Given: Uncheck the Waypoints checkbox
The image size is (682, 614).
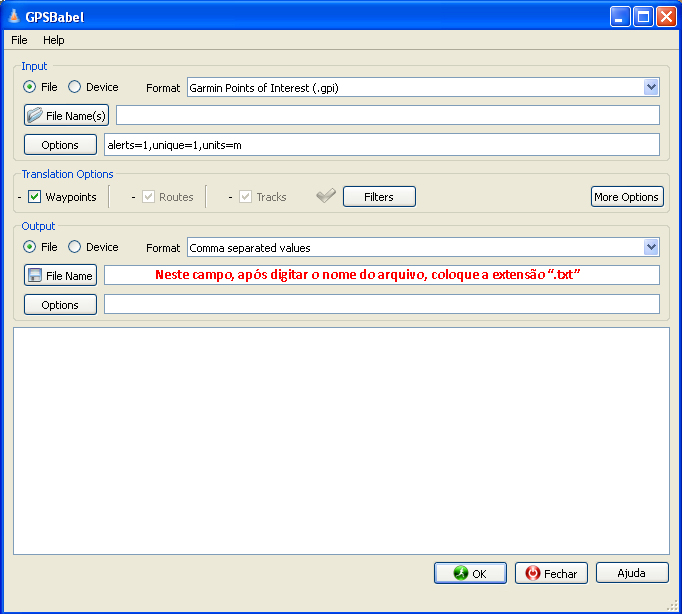Looking at the screenshot, I should tap(34, 197).
